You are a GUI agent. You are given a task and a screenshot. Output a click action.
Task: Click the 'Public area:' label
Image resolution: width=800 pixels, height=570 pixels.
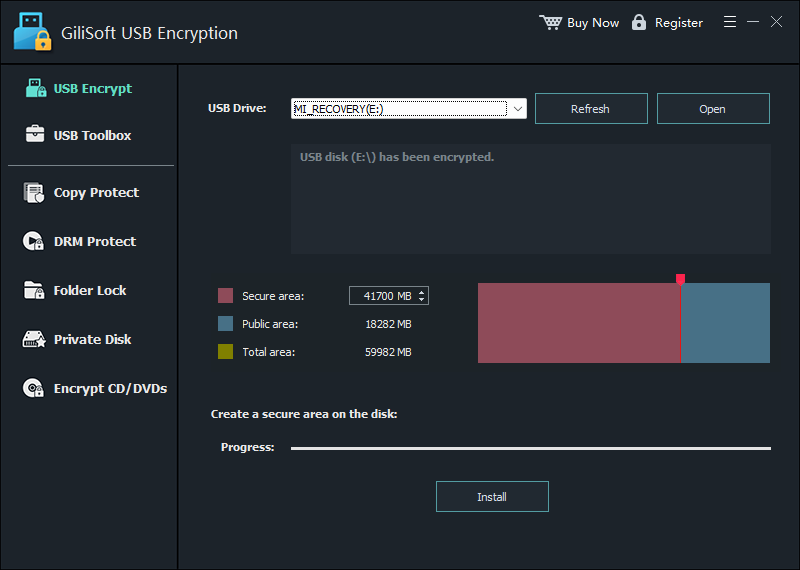click(x=270, y=324)
